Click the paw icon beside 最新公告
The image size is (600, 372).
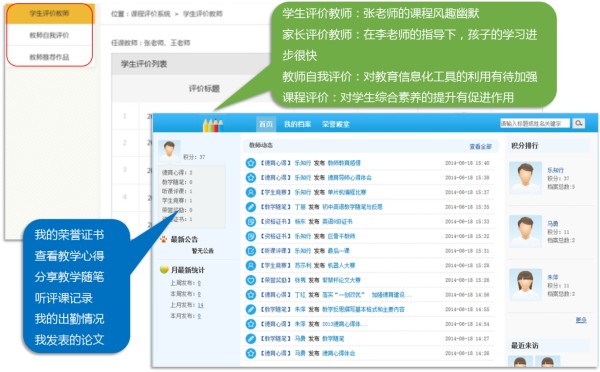click(x=163, y=240)
